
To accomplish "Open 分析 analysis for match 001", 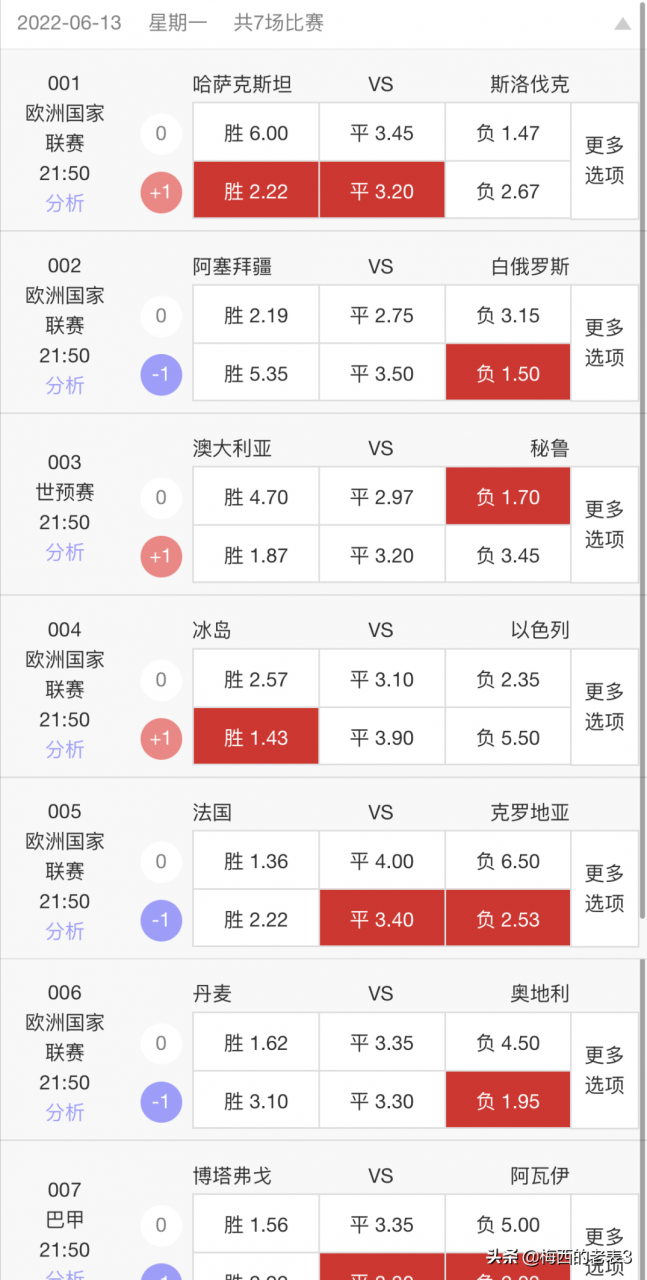I will coord(64,200).
